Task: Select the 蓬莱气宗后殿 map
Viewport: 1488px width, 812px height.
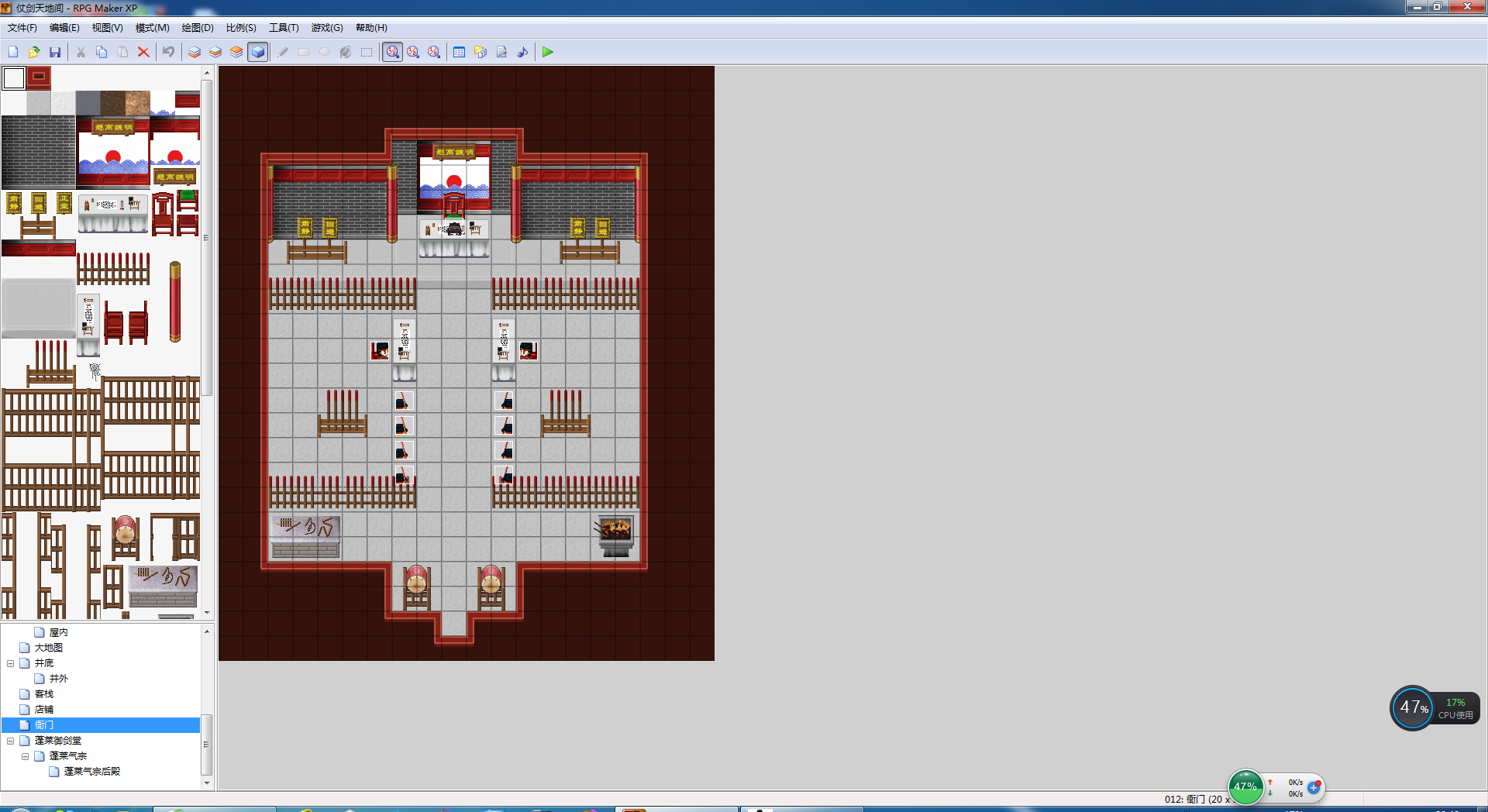Action: pyautogui.click(x=92, y=772)
